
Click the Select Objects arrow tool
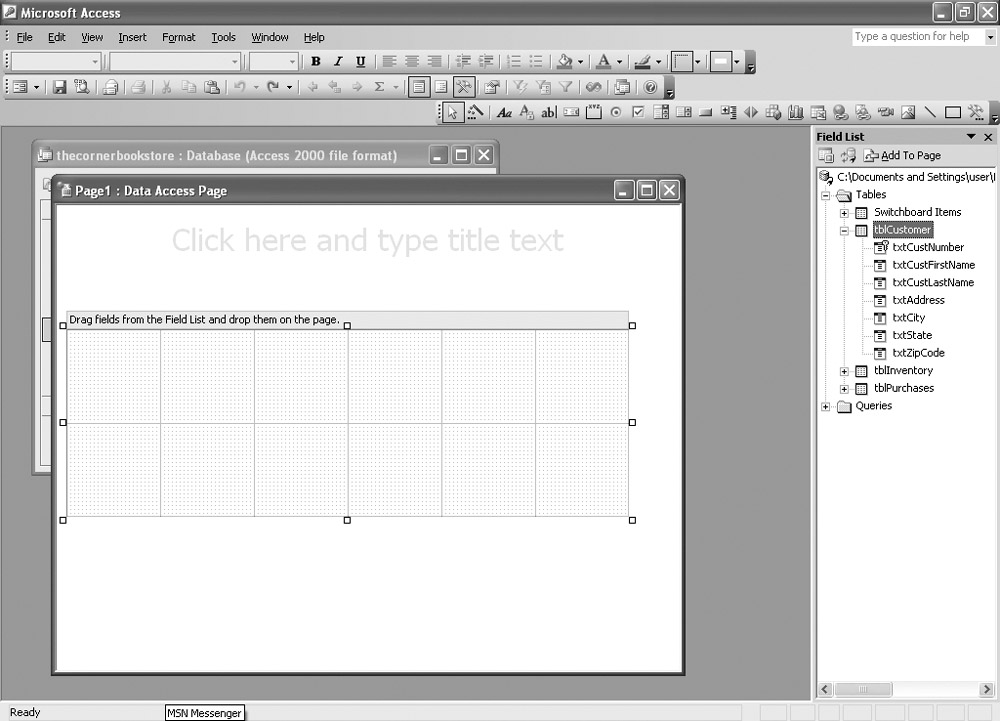[453, 113]
